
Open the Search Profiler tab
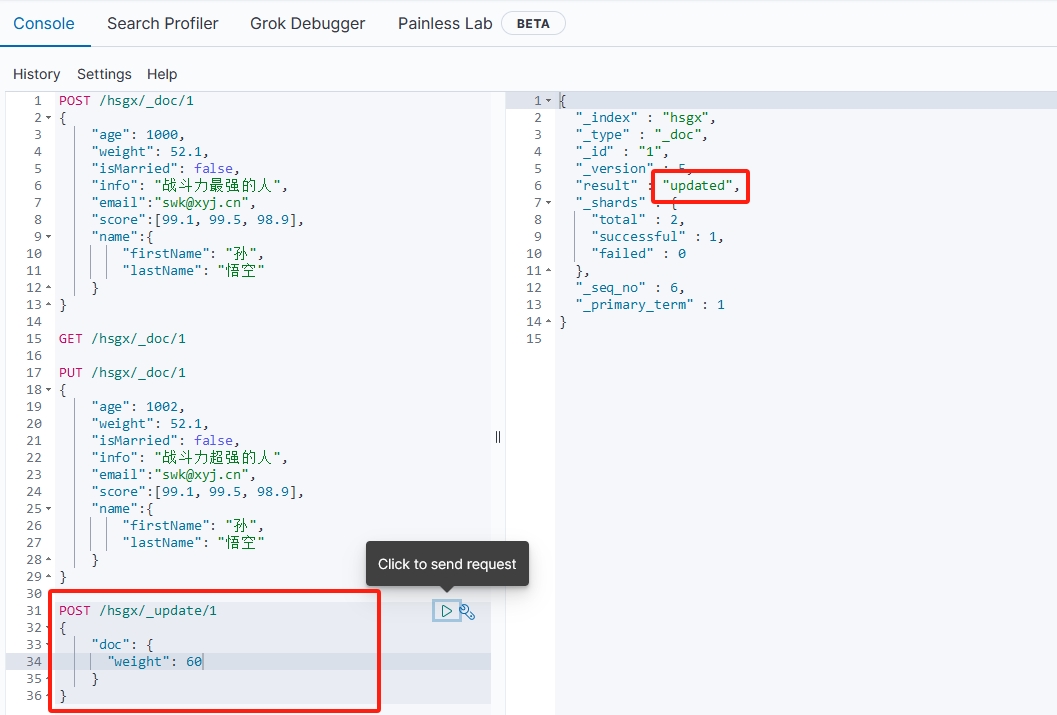click(x=162, y=24)
